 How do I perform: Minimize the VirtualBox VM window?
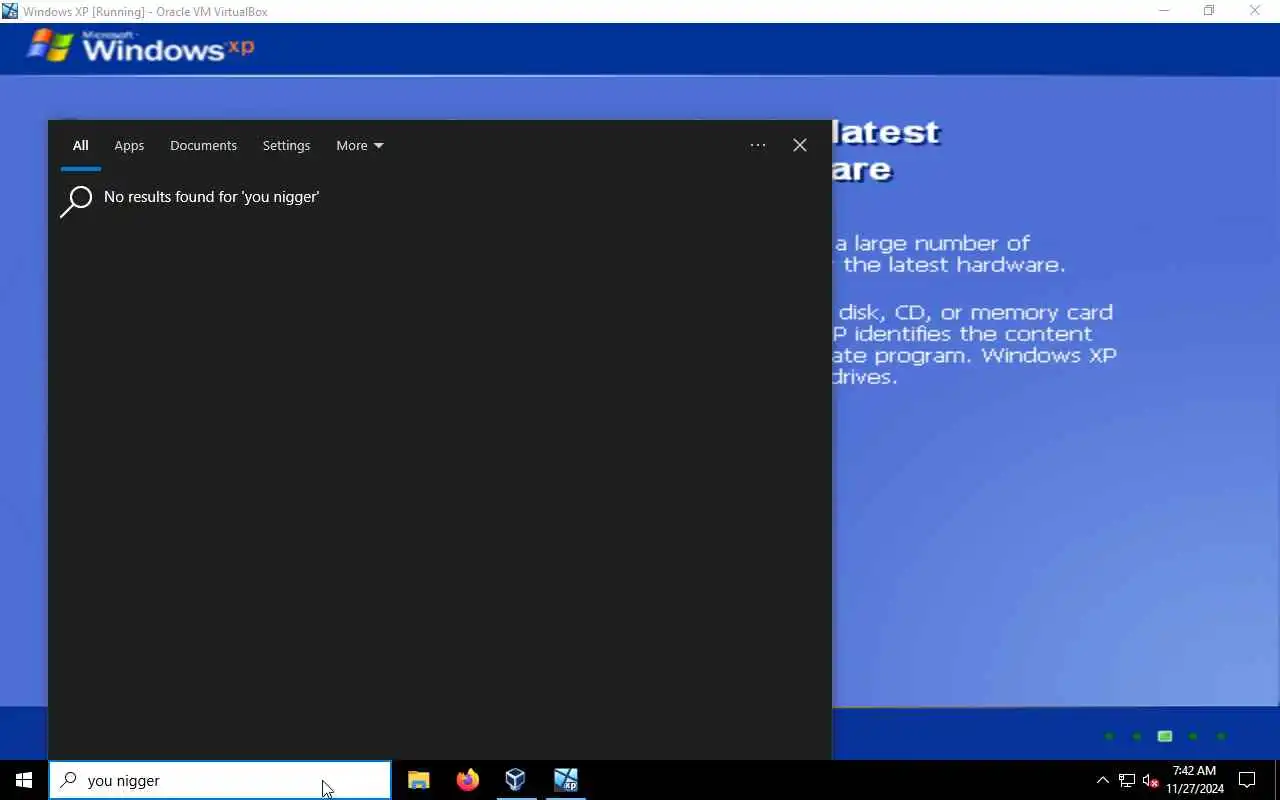click(x=1163, y=11)
